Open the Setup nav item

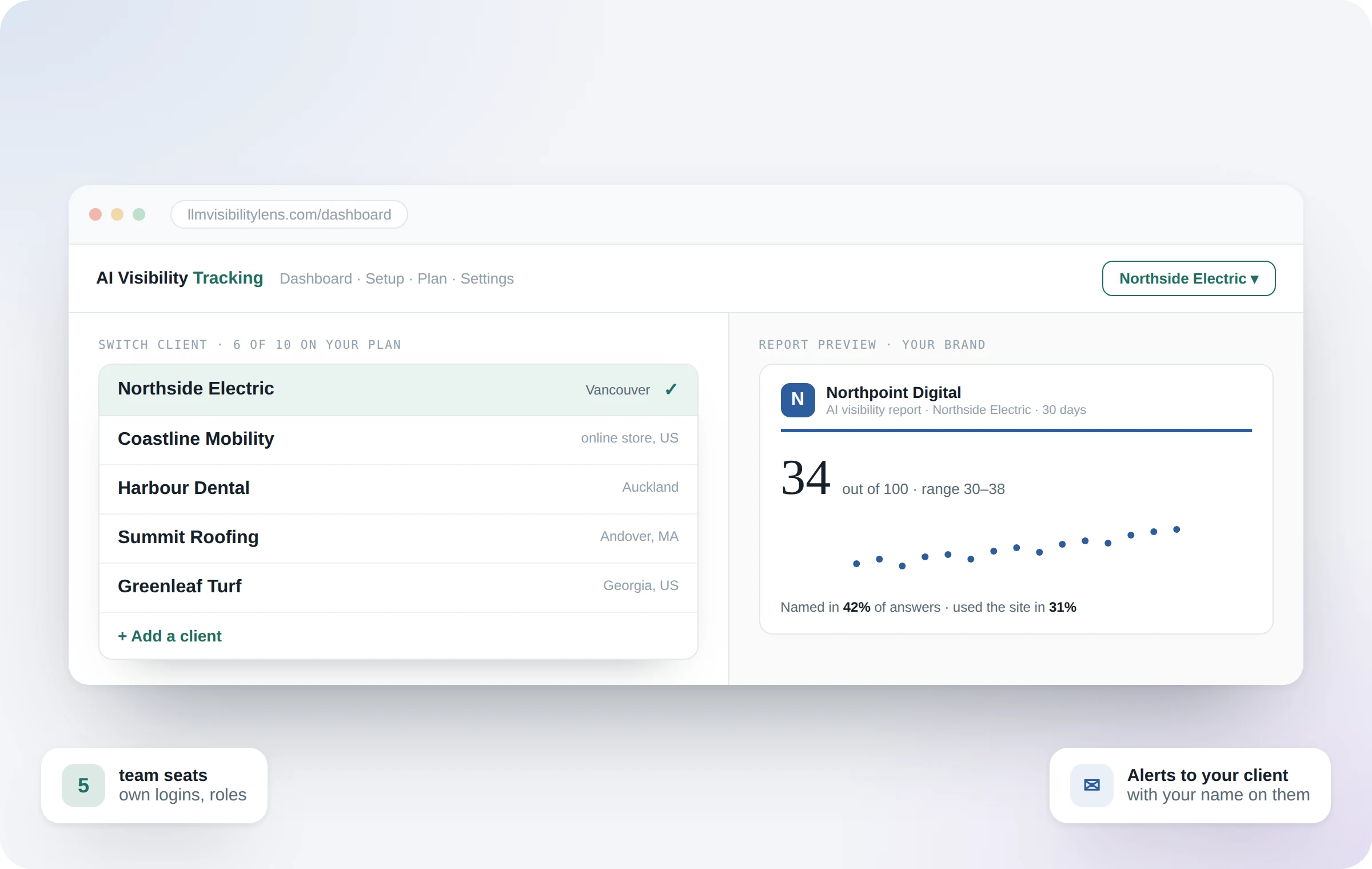[384, 278]
